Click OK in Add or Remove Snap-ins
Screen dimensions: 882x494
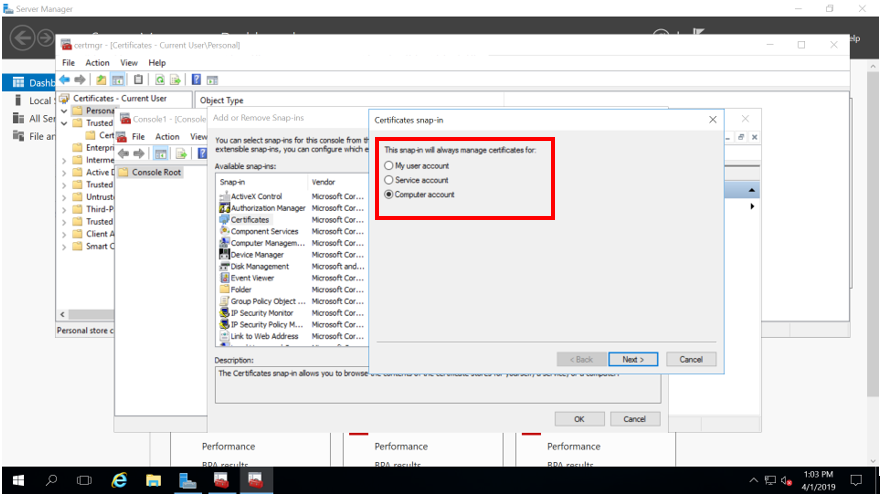[x=579, y=419]
